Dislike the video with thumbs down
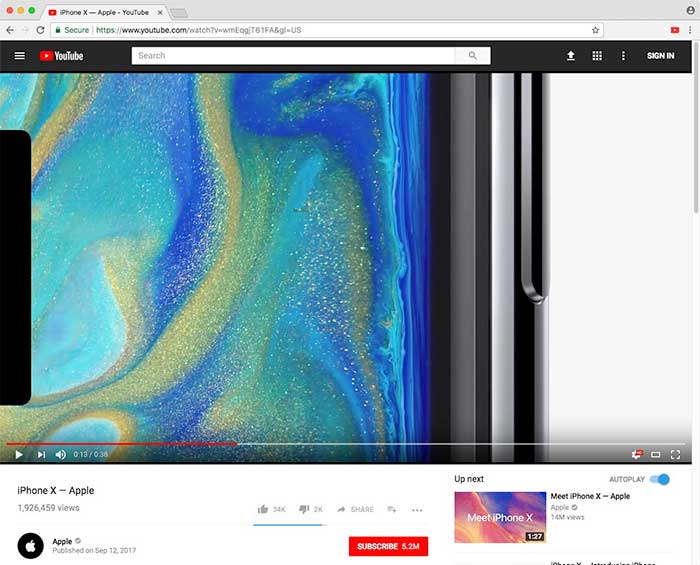700x565 pixels. tap(304, 509)
